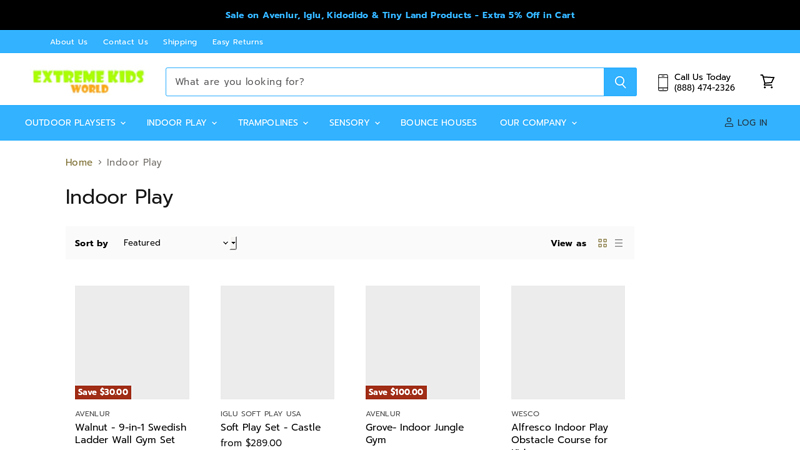The height and width of the screenshot is (450, 800).
Task: Expand the Trampolines menu
Action: [273, 123]
